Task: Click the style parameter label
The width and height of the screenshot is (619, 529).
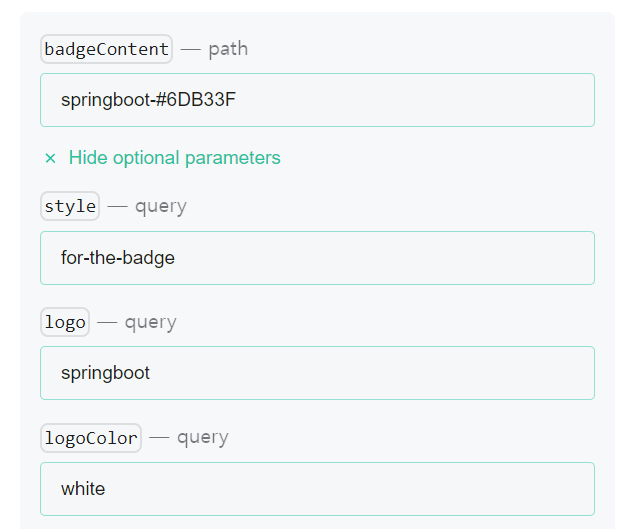Action: 70,207
